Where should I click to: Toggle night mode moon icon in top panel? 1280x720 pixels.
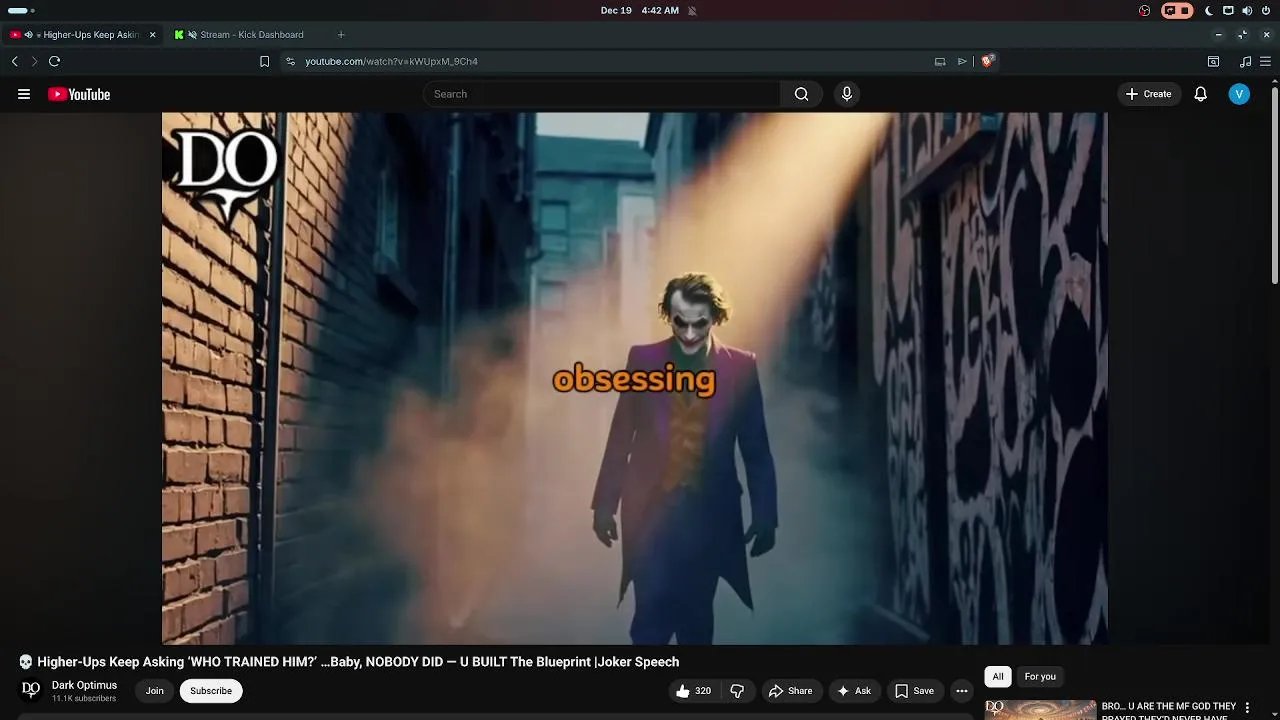coord(1208,11)
